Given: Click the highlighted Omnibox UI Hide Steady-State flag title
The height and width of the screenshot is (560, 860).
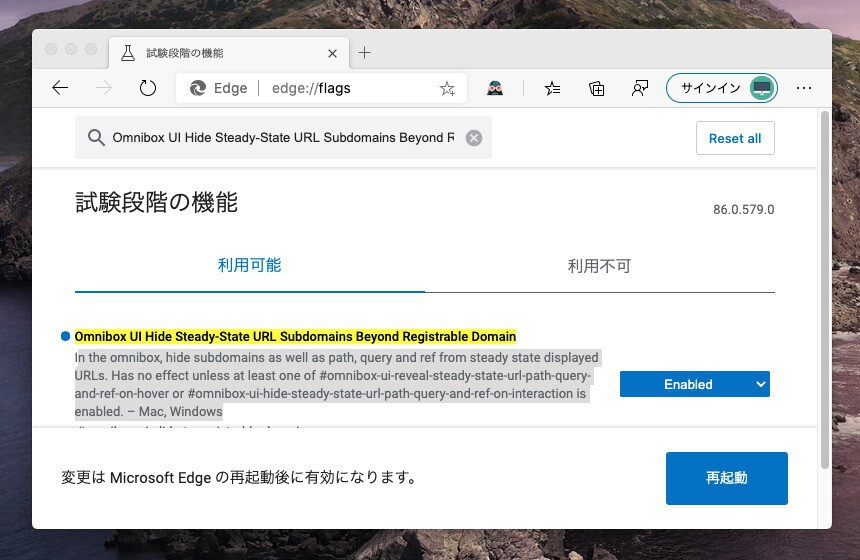Looking at the screenshot, I should (295, 336).
